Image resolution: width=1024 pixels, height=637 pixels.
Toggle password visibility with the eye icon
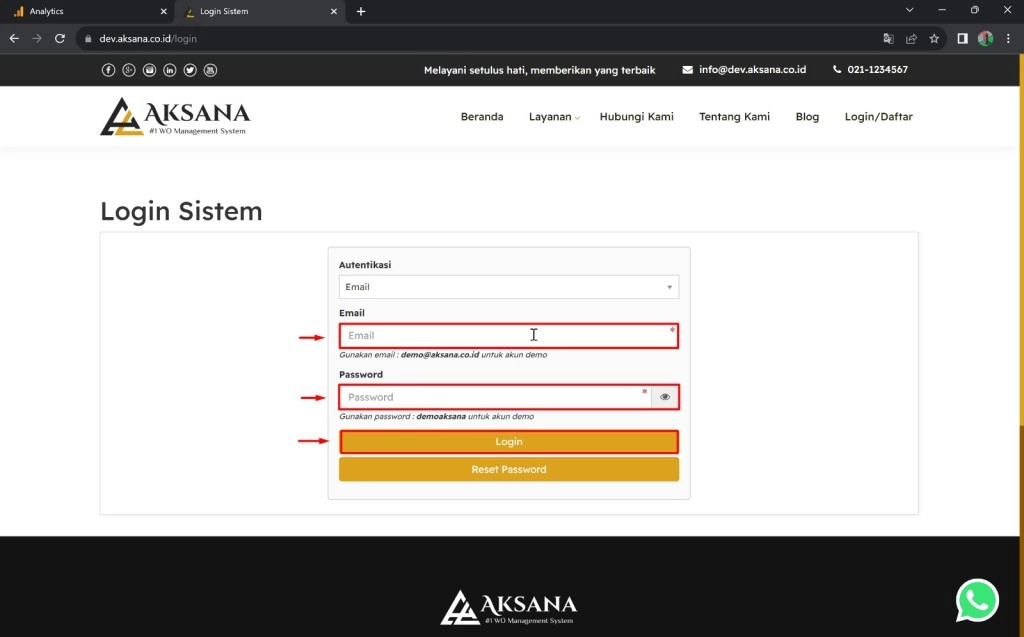665,397
